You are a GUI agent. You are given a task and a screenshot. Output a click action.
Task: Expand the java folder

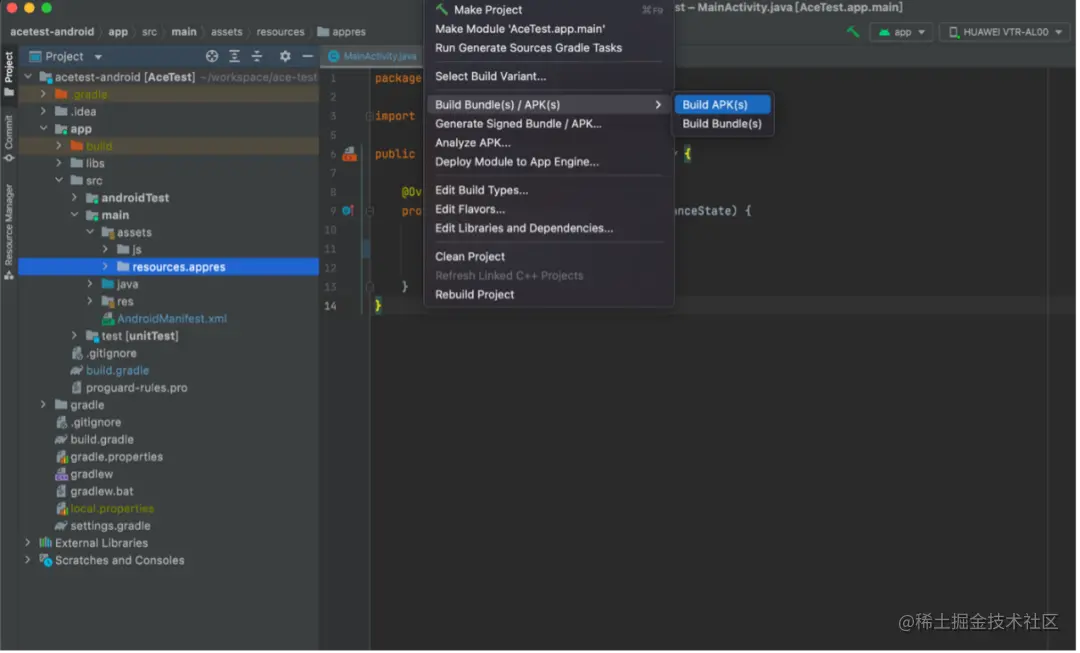[90, 284]
